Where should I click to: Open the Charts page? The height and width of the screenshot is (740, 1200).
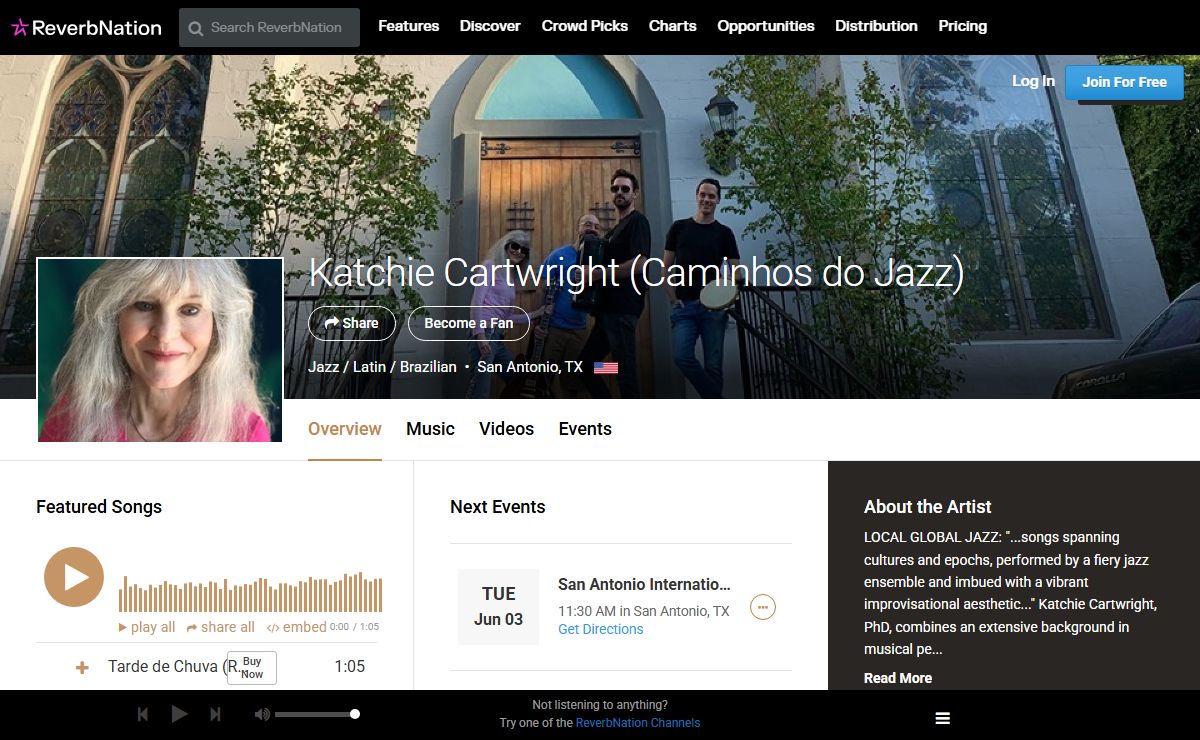[672, 26]
